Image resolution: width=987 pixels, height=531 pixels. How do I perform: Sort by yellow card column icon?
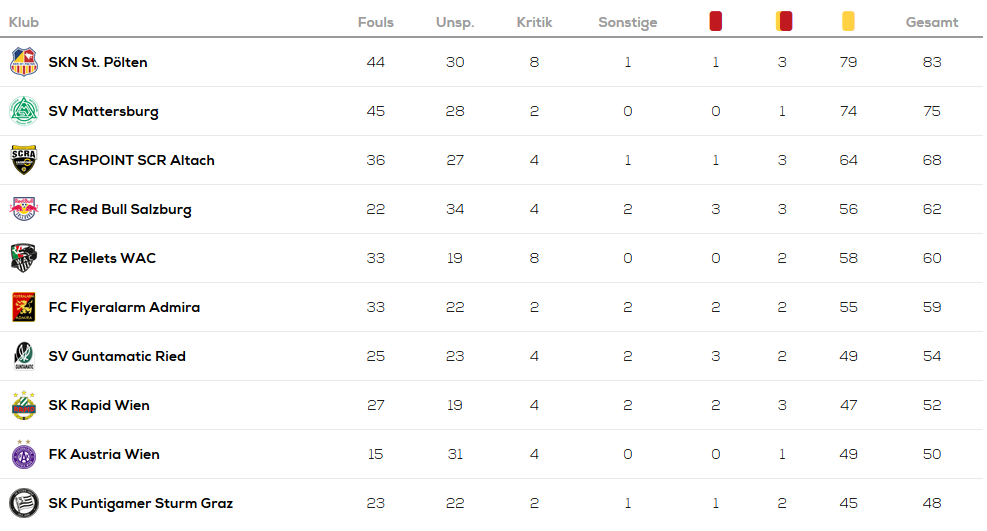tap(849, 21)
